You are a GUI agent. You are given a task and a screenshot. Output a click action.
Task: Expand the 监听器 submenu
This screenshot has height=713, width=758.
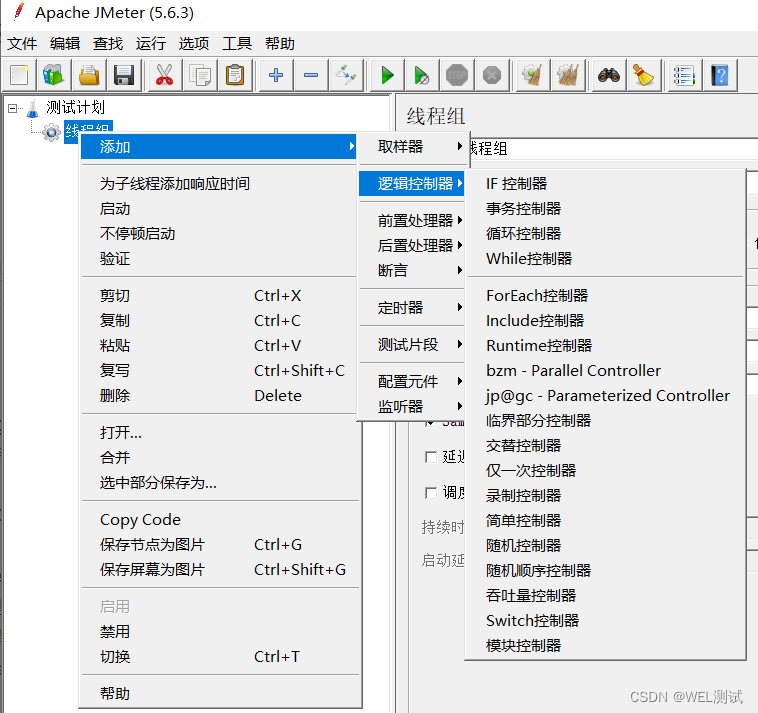pos(412,407)
